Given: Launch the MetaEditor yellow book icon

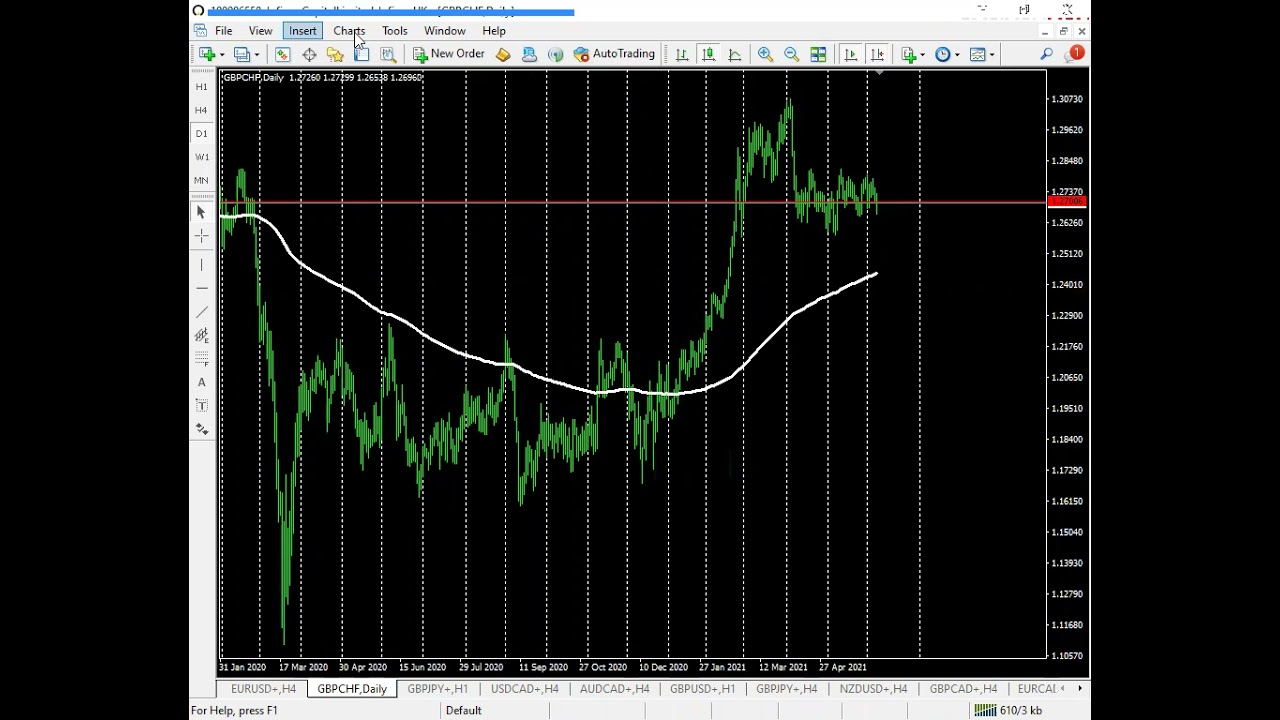Looking at the screenshot, I should (x=503, y=54).
